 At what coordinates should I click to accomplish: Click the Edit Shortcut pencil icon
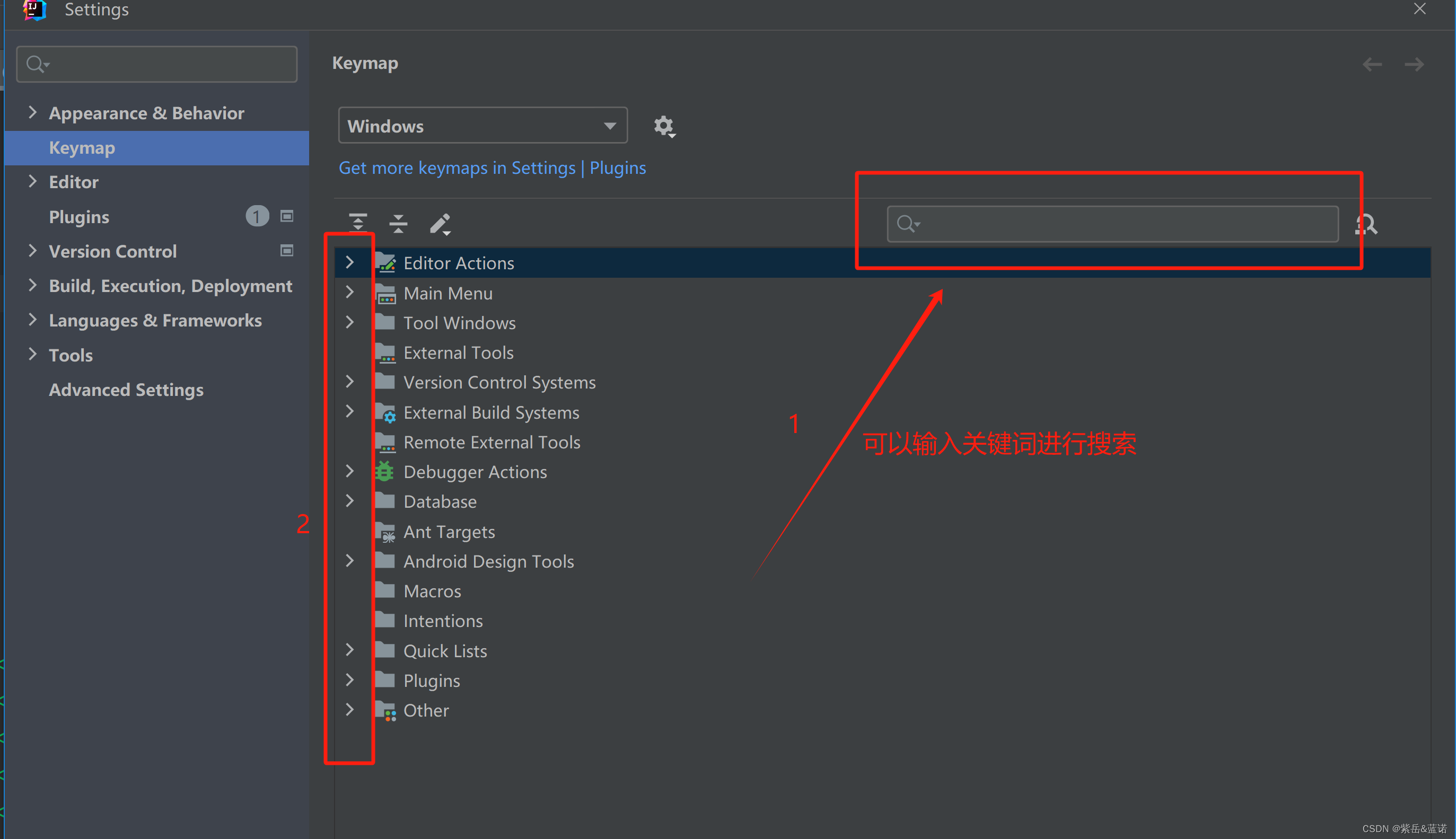click(x=440, y=223)
